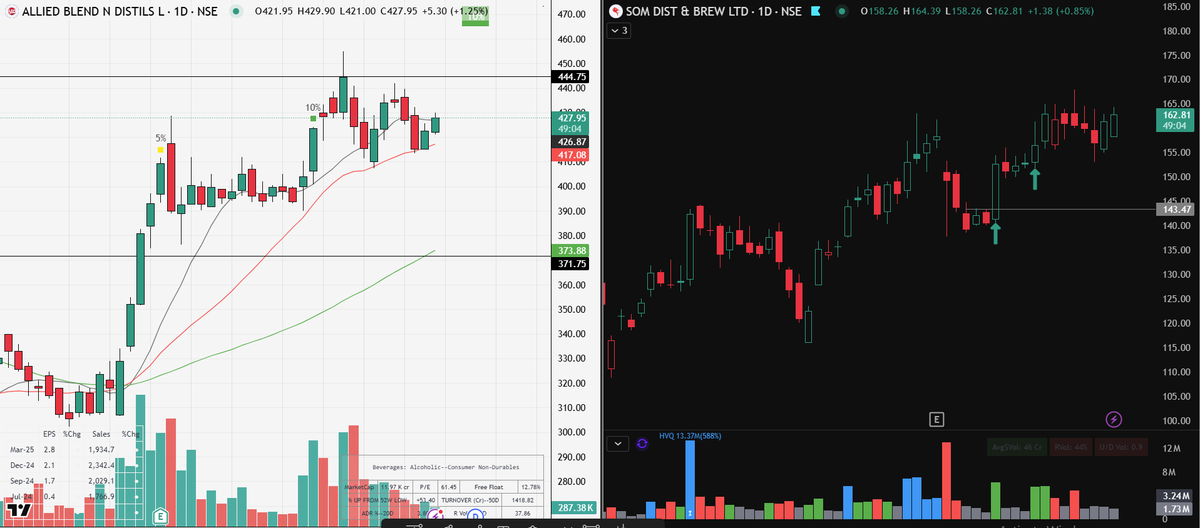Click the green market status dot on the Som Dist chart
1200x528 pixels.
click(842, 11)
